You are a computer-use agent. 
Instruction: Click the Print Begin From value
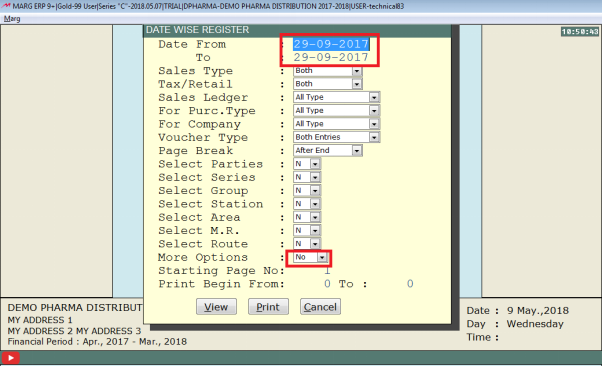tap(327, 284)
